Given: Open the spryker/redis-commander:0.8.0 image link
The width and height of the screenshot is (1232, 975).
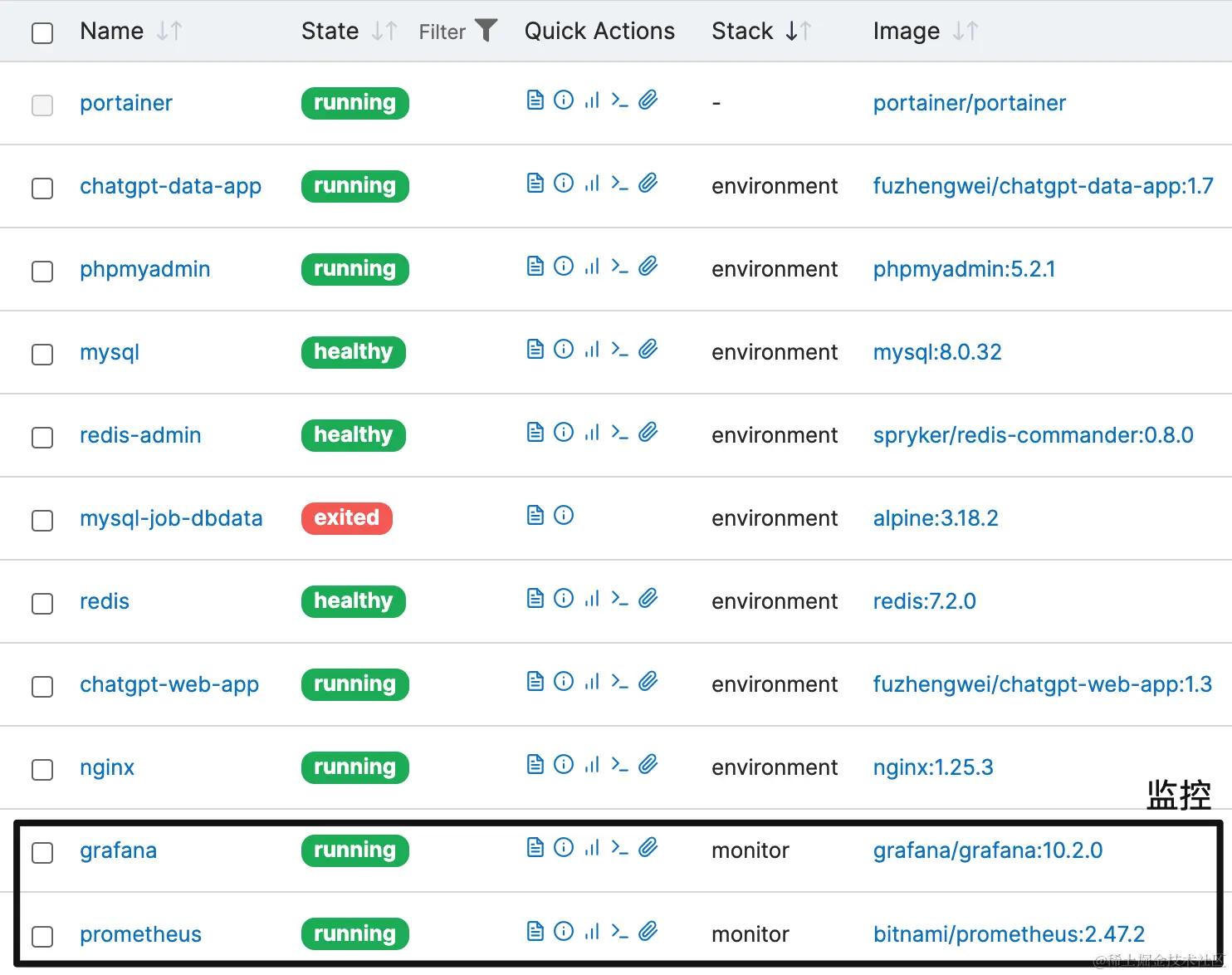Looking at the screenshot, I should 1033,435.
